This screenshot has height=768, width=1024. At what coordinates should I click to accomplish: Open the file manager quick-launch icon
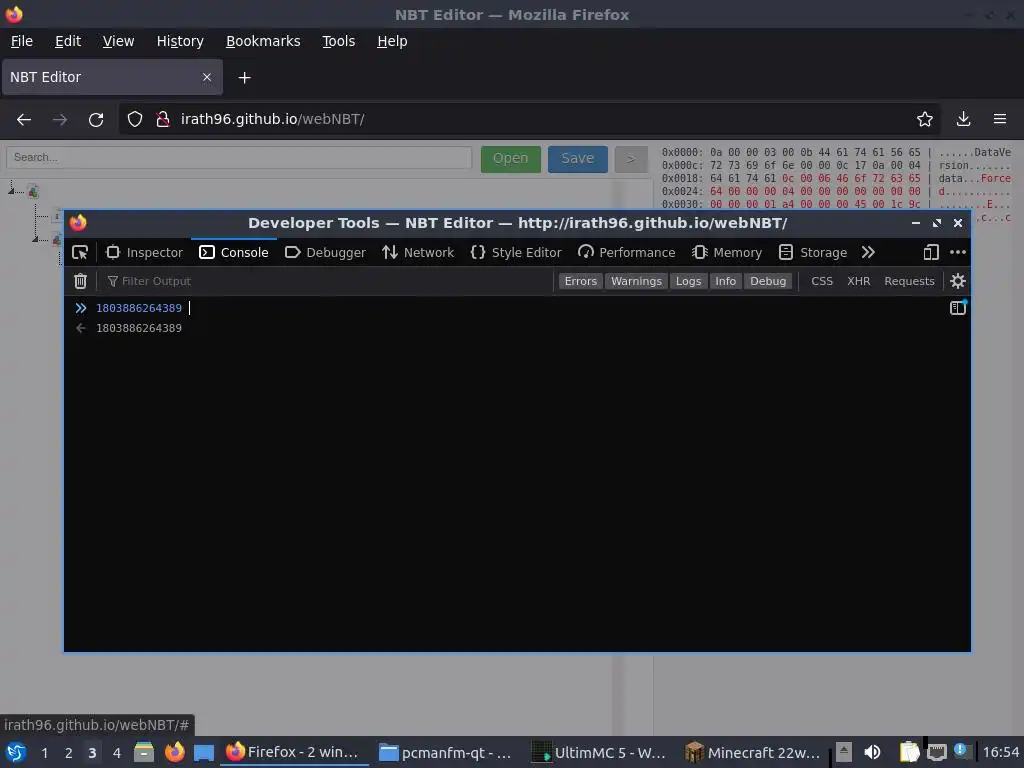(144, 752)
